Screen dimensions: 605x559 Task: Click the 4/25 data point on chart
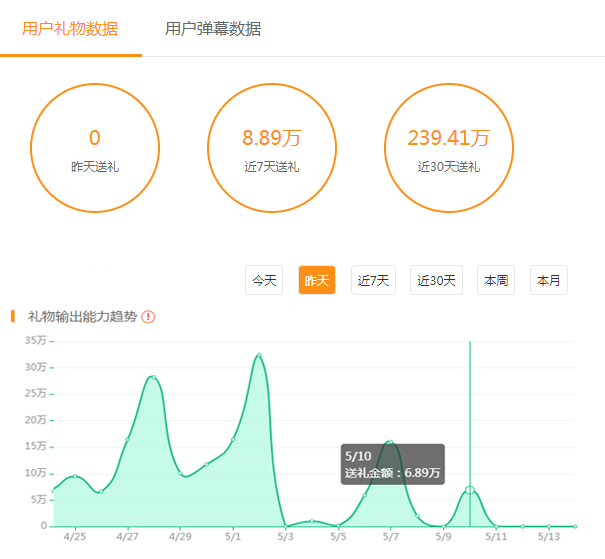75,476
